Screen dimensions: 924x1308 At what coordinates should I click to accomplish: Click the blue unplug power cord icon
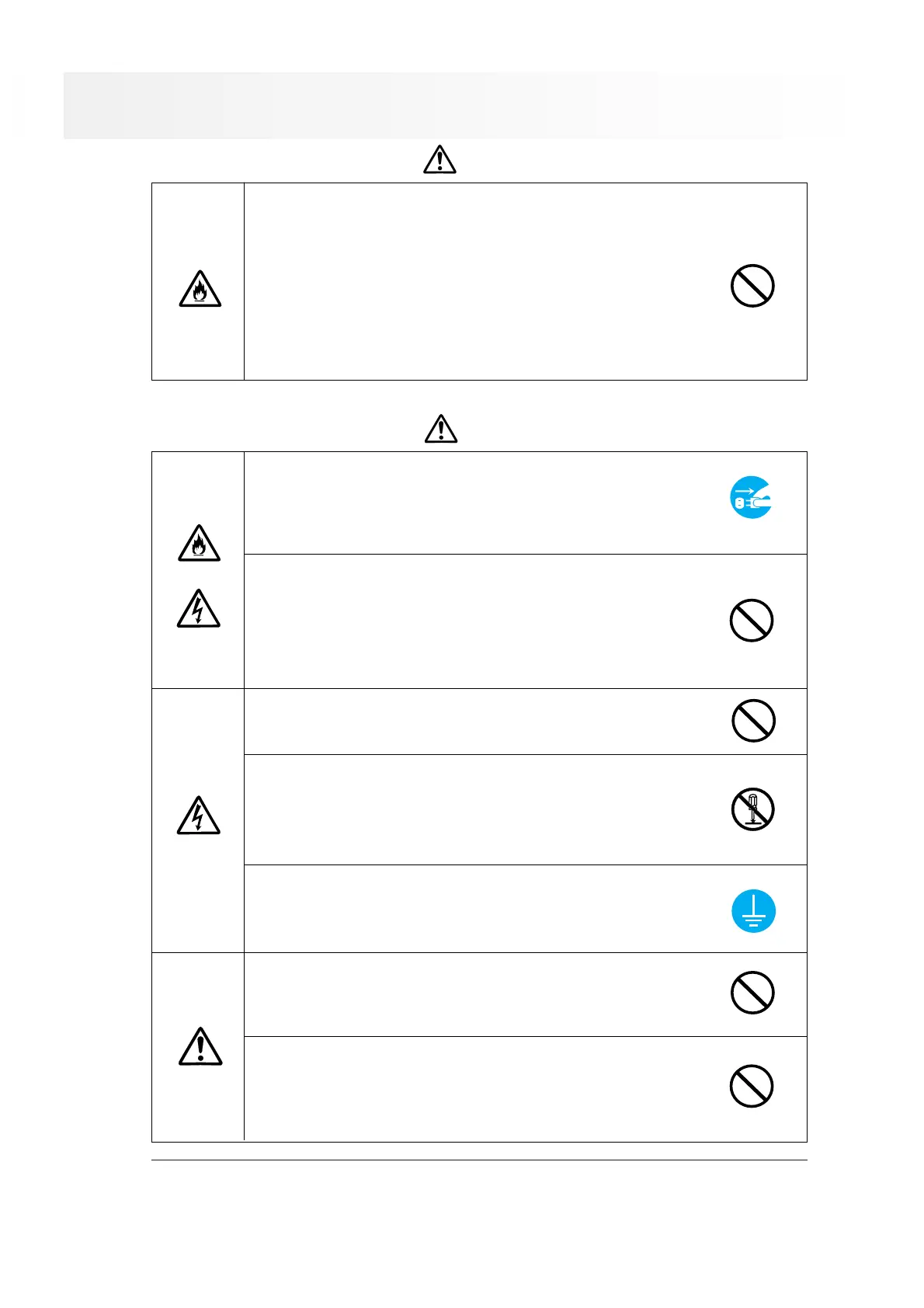click(x=752, y=497)
